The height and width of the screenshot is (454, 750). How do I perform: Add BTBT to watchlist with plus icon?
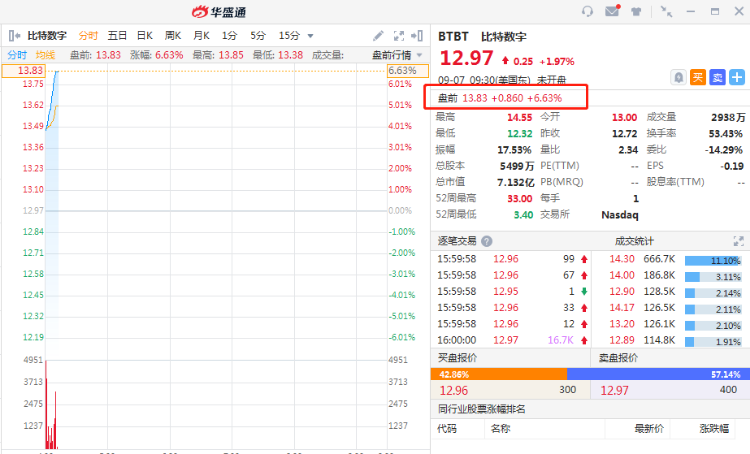[737, 77]
